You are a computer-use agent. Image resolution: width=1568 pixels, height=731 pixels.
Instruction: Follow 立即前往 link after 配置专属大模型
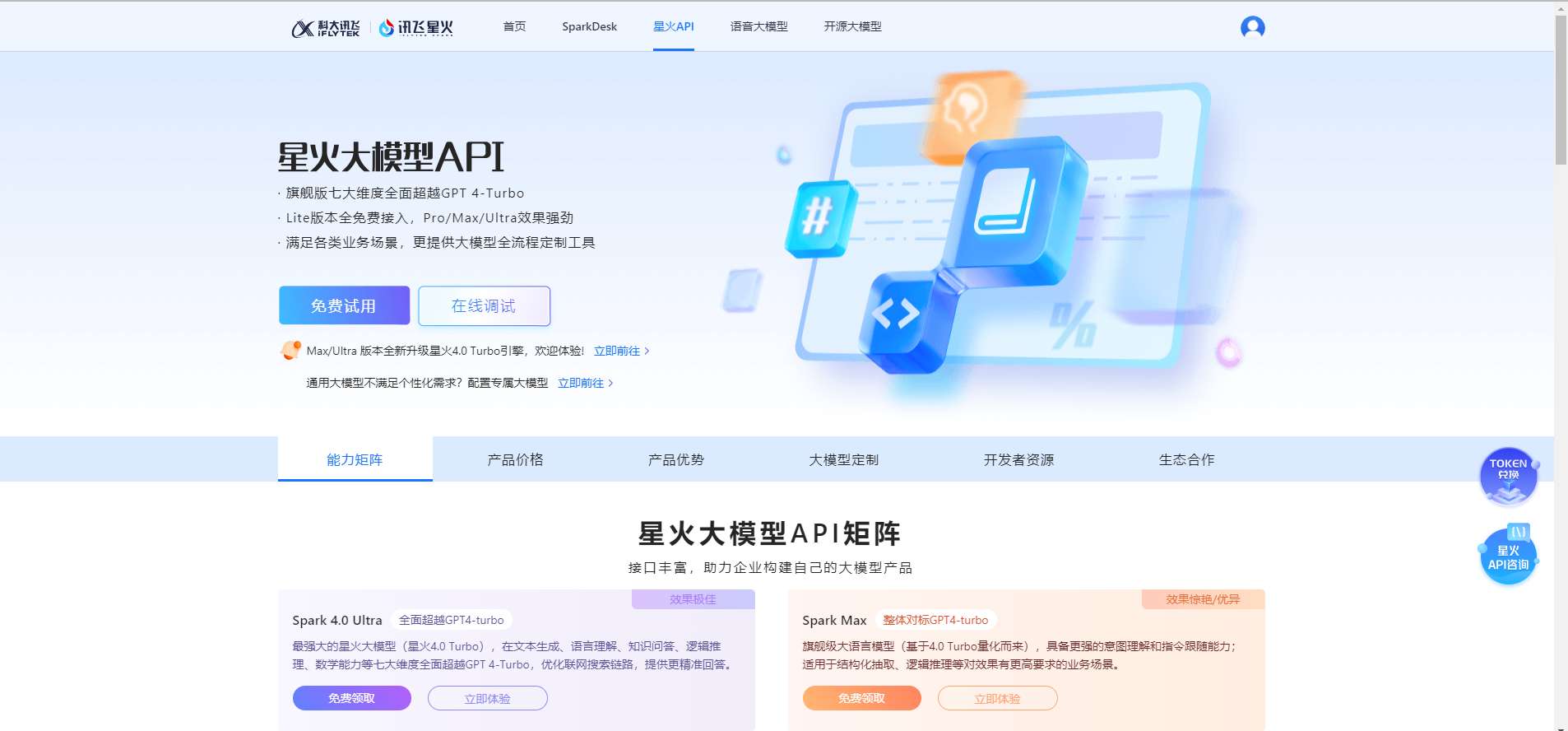tap(585, 383)
